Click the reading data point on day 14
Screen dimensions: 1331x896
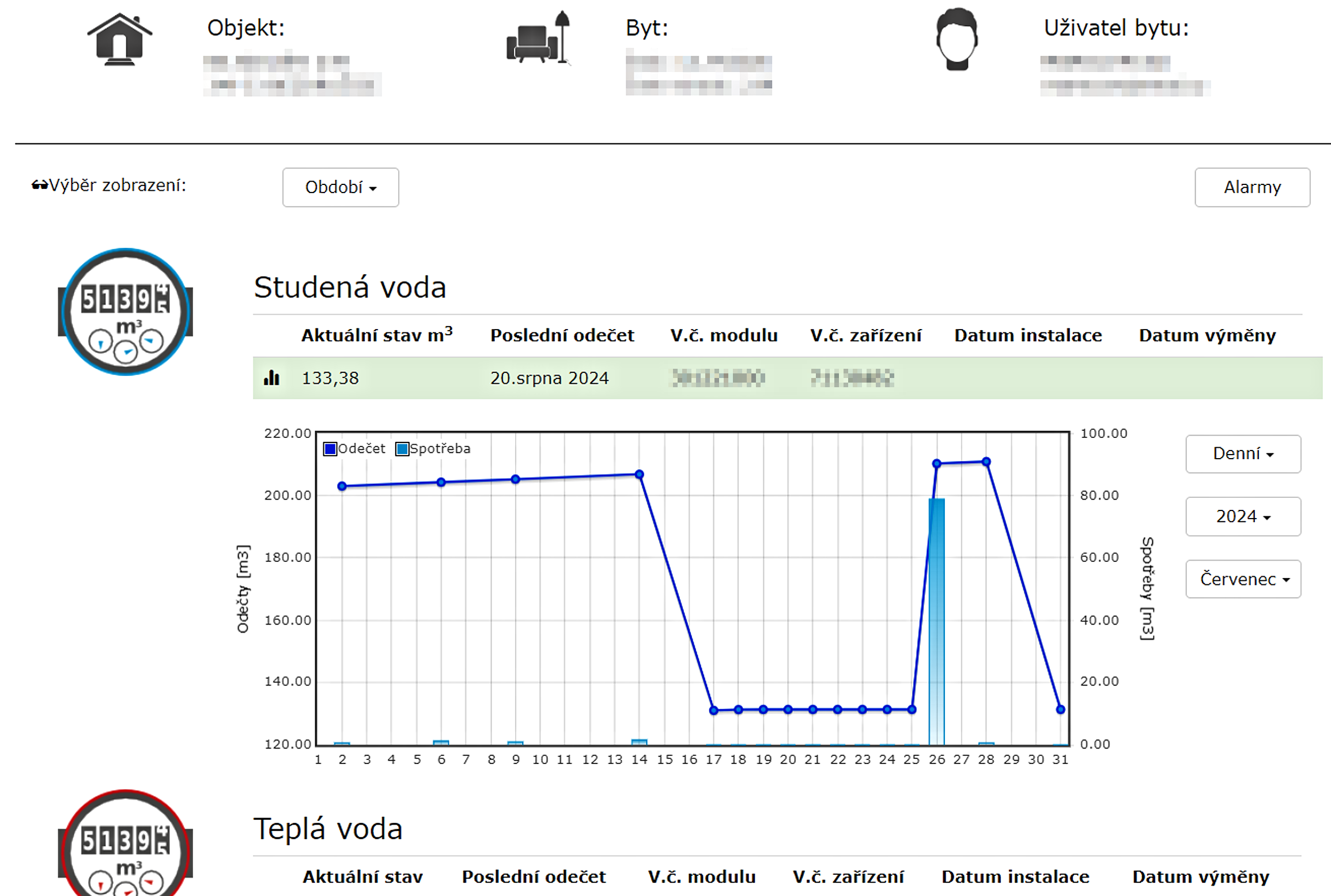point(638,474)
